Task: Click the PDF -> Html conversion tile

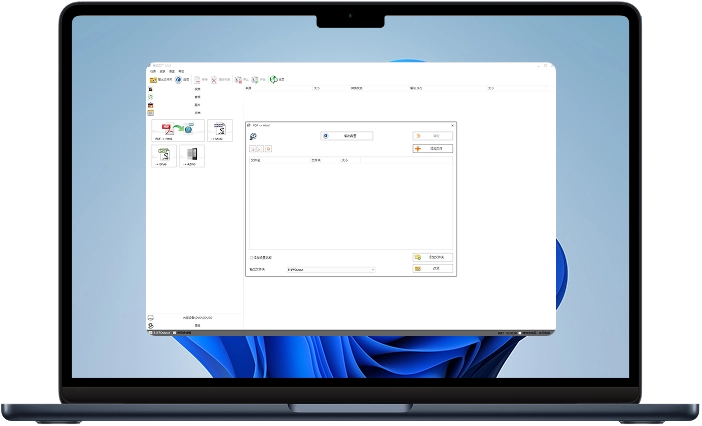Action: coord(177,131)
